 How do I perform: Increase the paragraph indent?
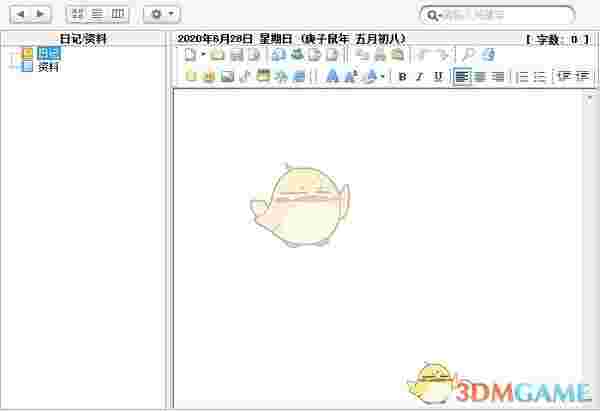tap(582, 77)
